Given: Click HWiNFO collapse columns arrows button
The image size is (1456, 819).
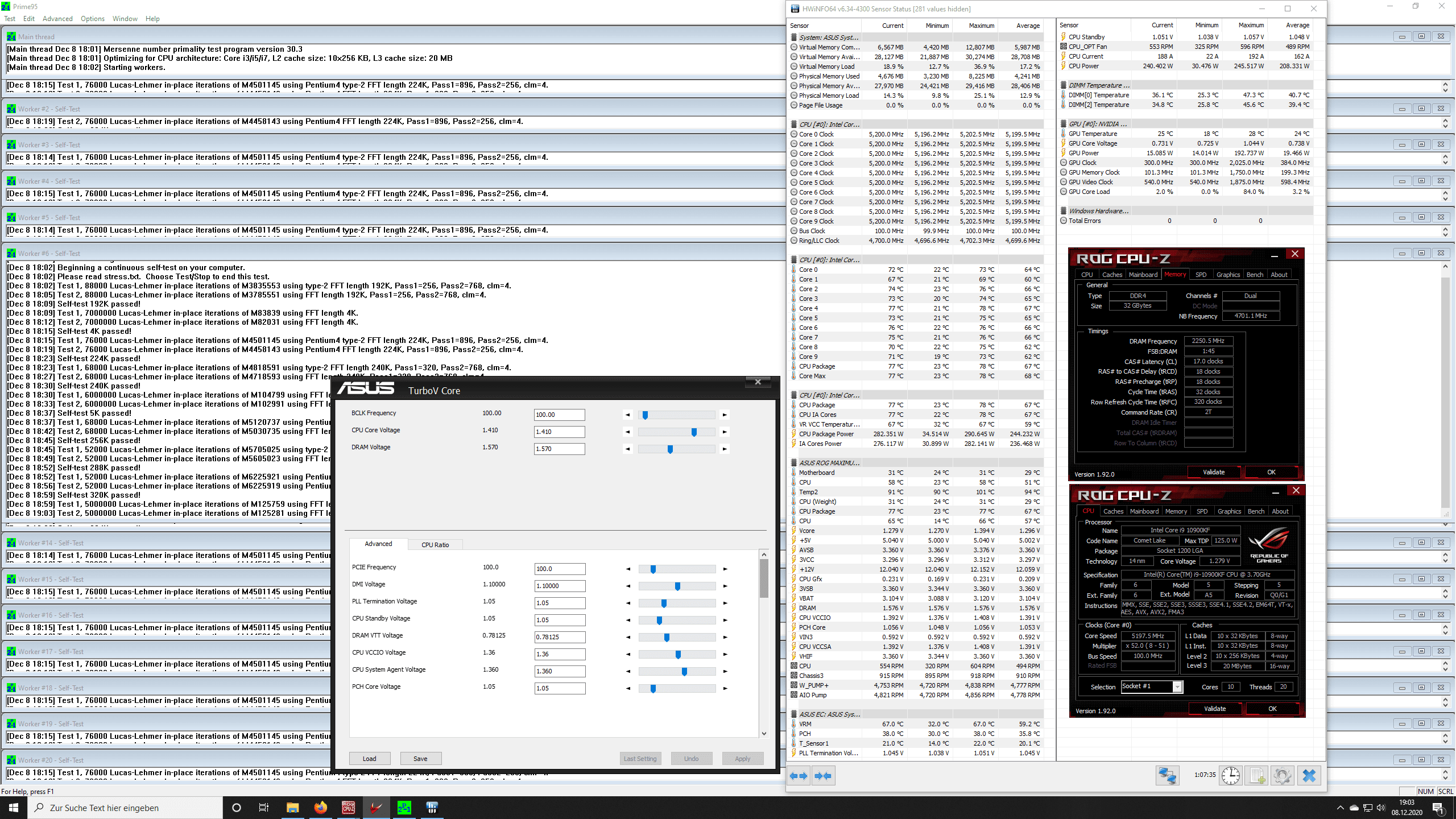Looking at the screenshot, I should click(x=823, y=776).
